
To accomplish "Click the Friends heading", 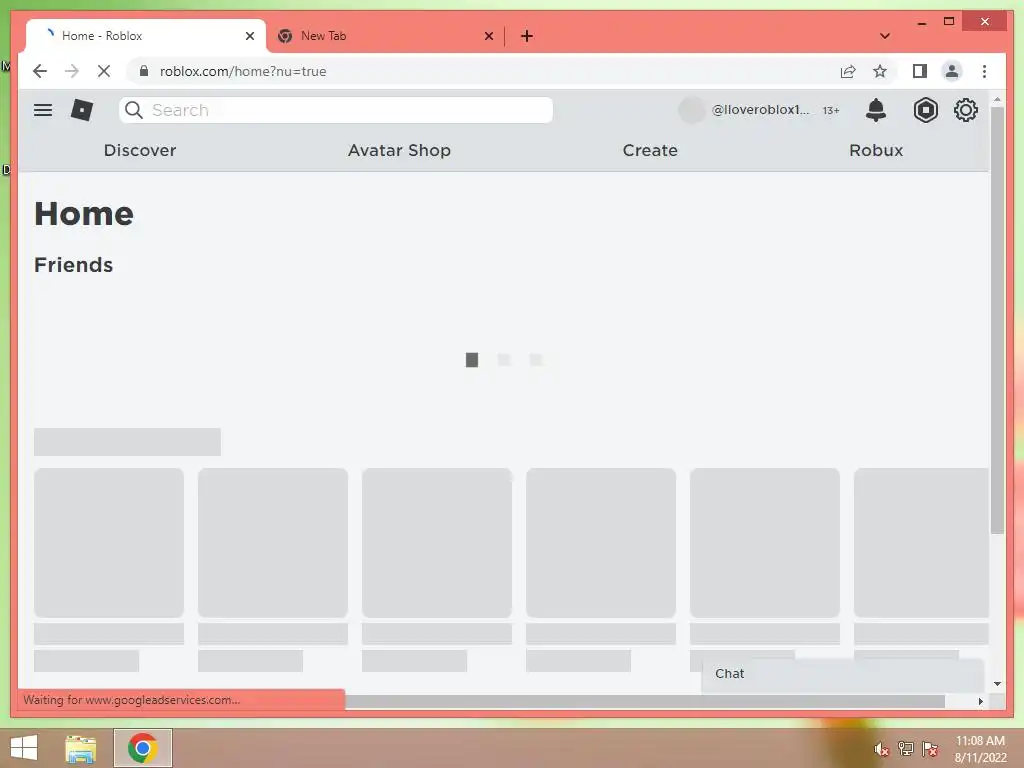I will point(73,265).
